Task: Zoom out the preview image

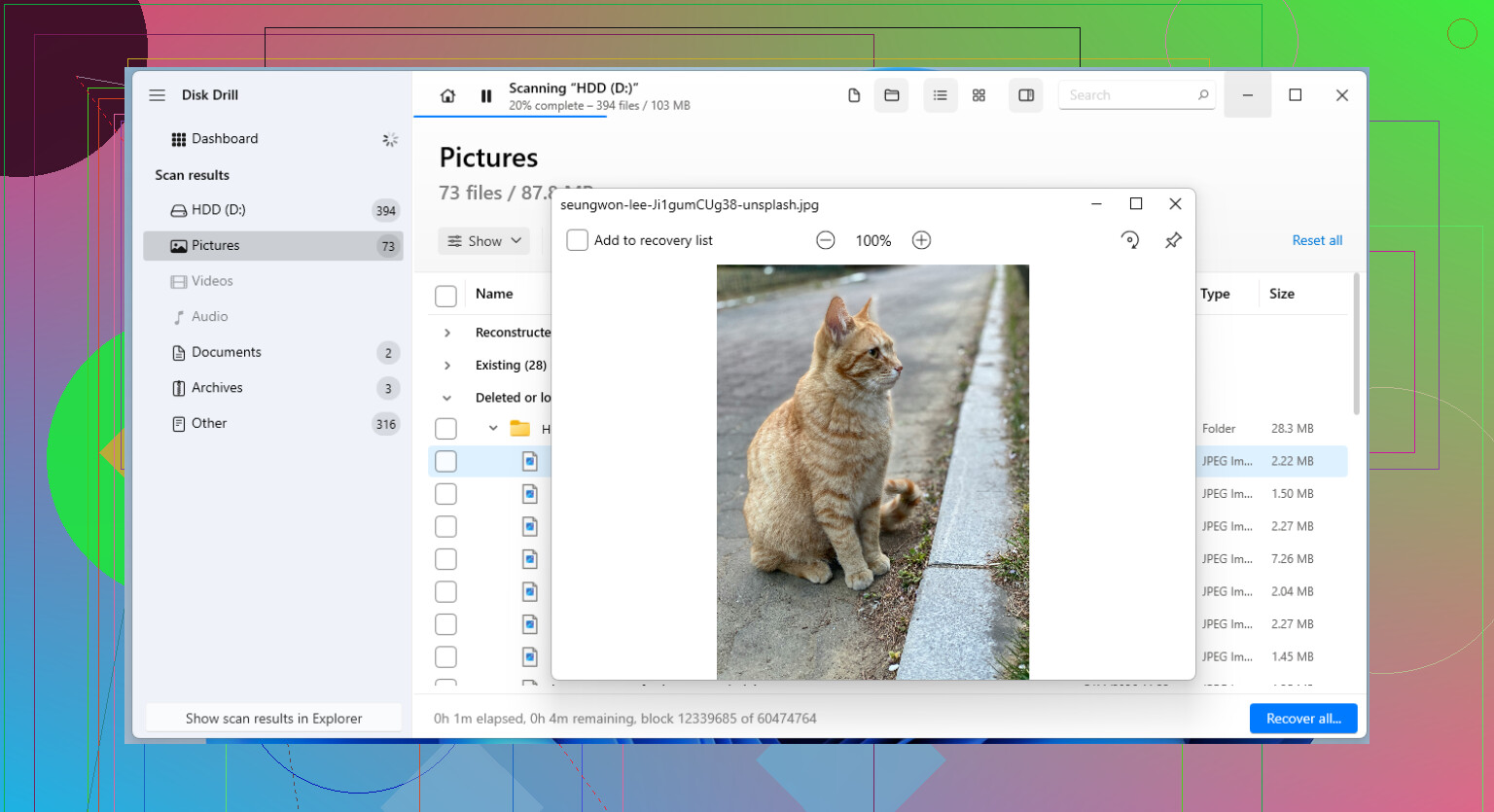Action: tap(826, 240)
